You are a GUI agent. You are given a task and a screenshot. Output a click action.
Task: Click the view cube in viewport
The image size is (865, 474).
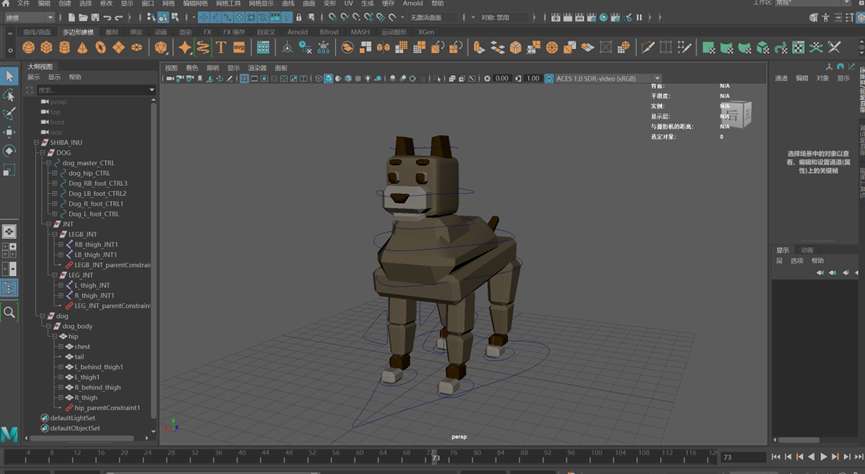coord(736,114)
